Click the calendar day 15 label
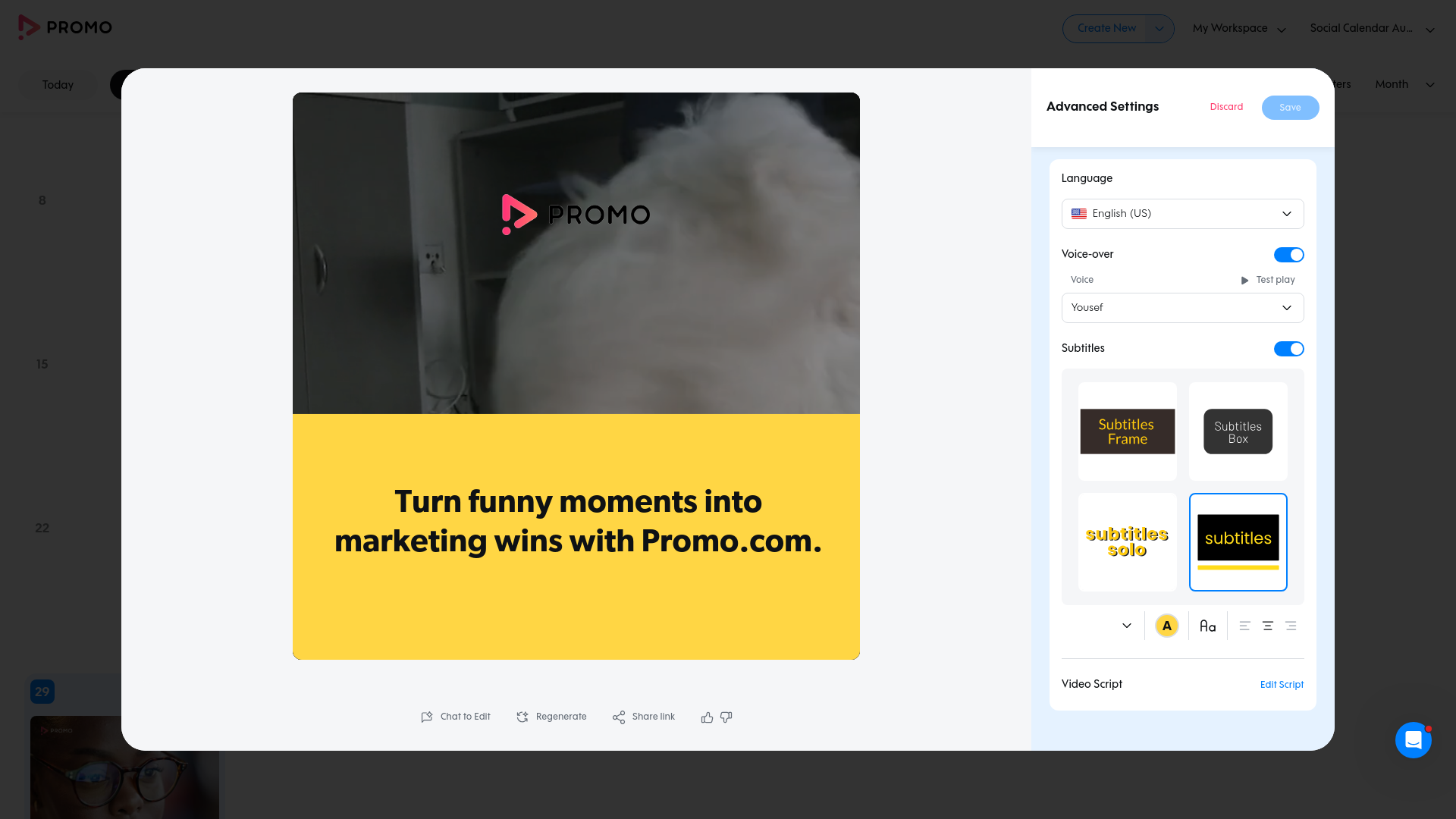This screenshot has height=819, width=1456. coord(42,364)
